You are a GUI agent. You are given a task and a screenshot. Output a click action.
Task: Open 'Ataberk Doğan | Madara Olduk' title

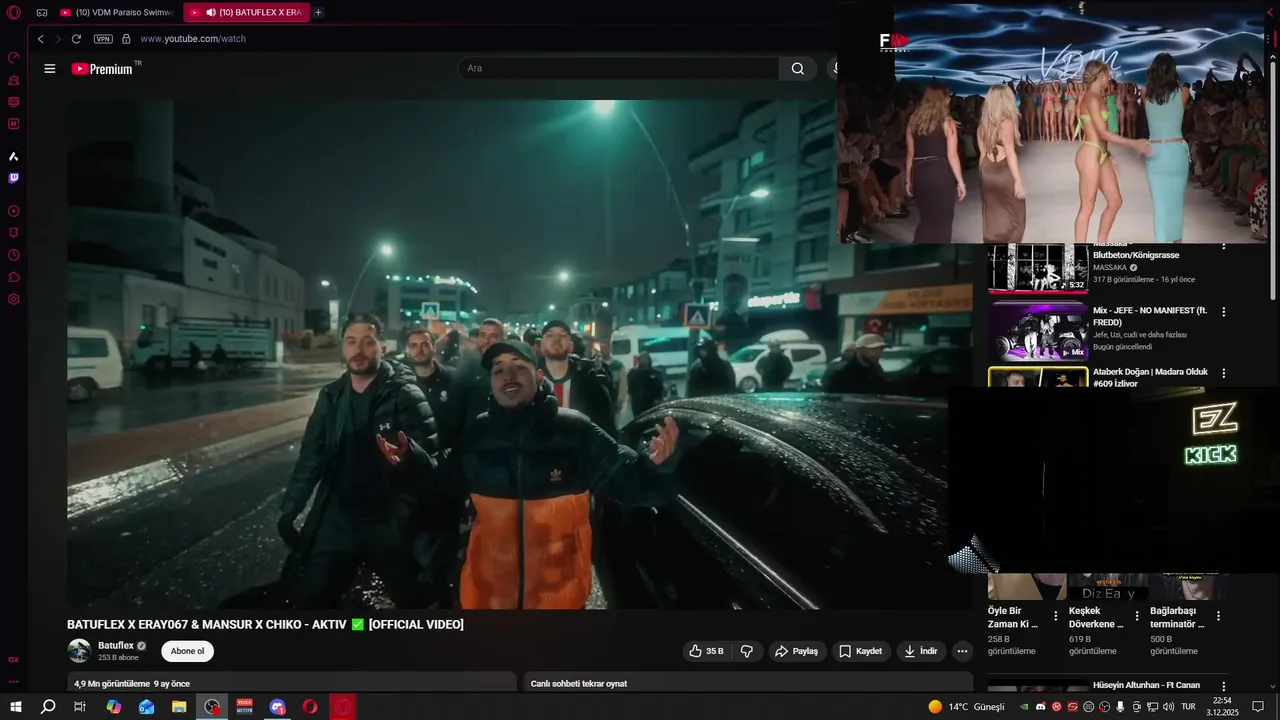1150,377
